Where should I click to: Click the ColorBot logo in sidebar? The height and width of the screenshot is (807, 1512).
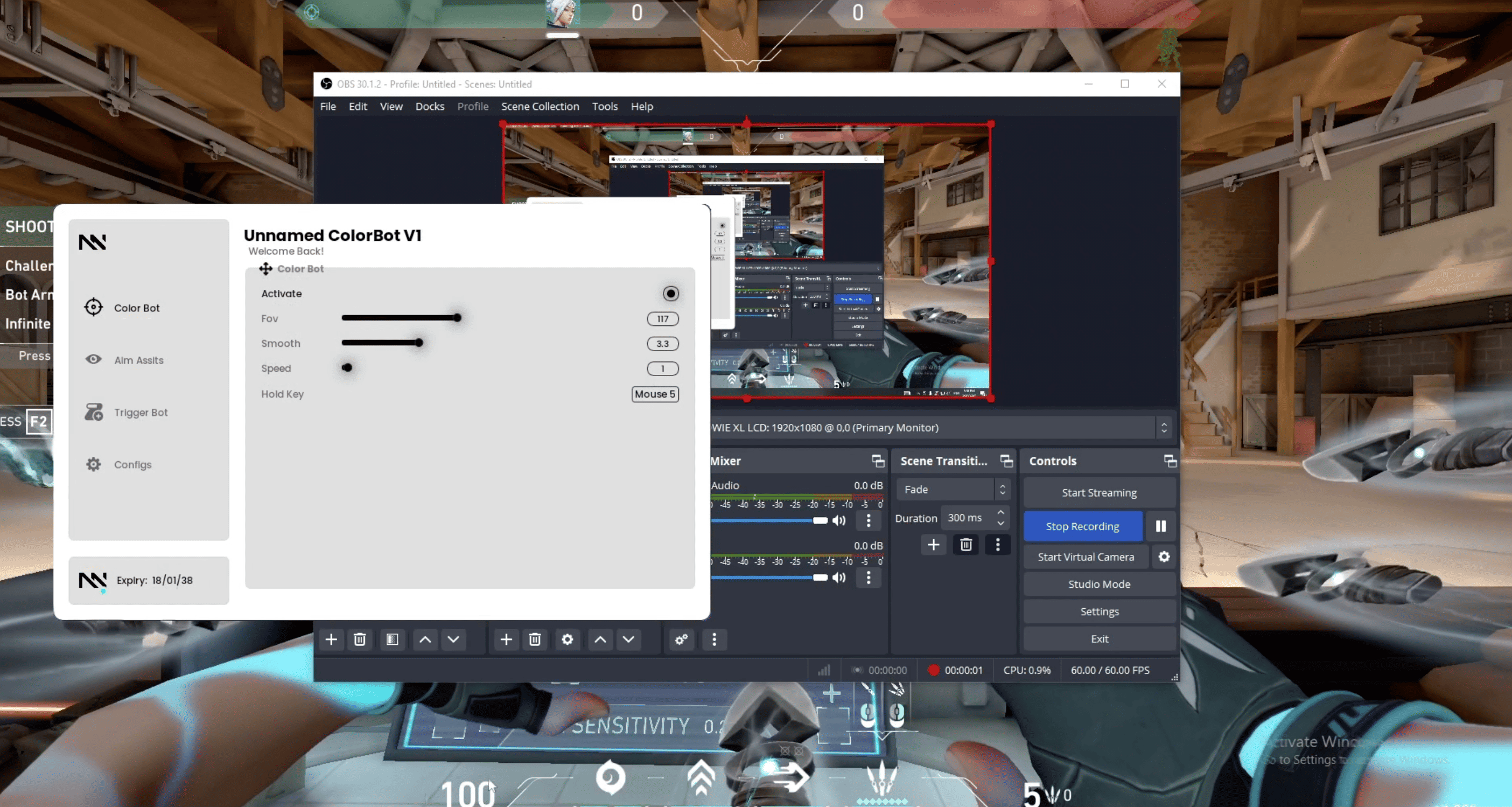pyautogui.click(x=93, y=242)
